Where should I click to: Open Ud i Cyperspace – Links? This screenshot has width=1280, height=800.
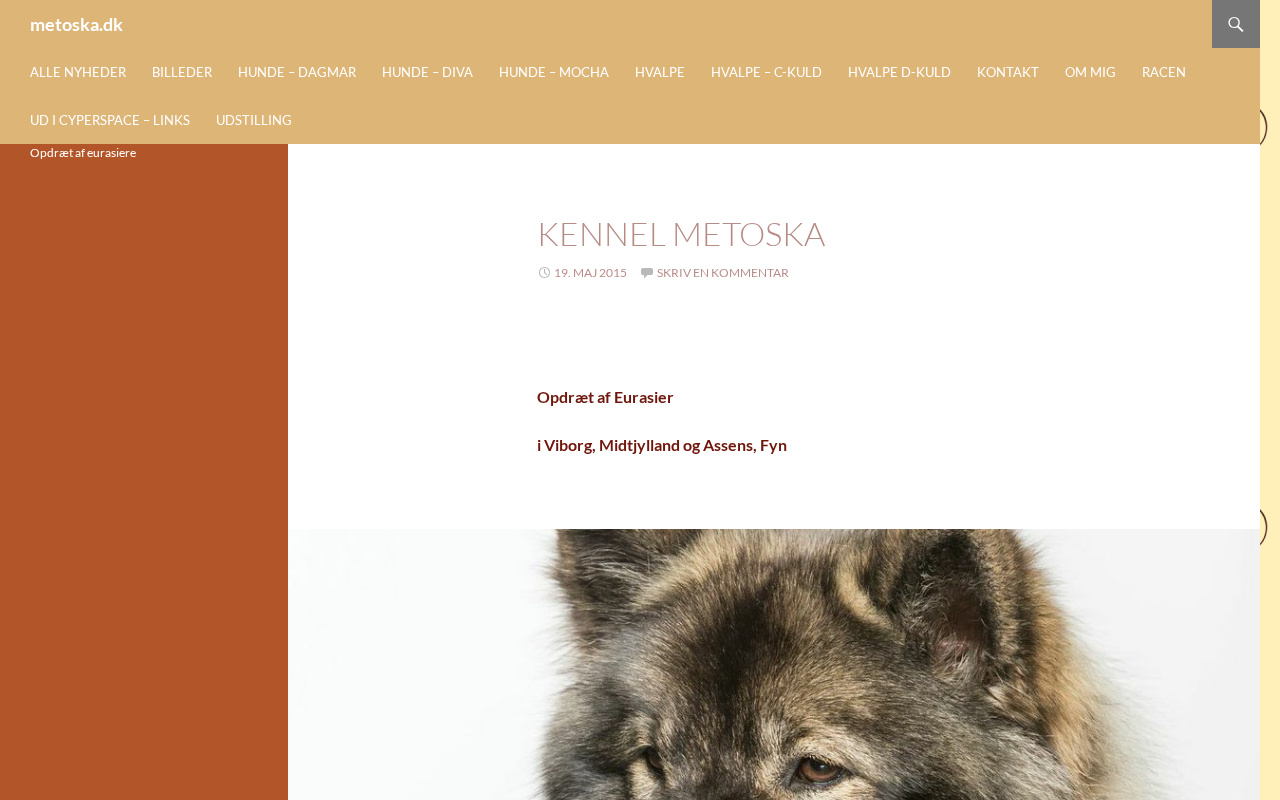(x=110, y=120)
